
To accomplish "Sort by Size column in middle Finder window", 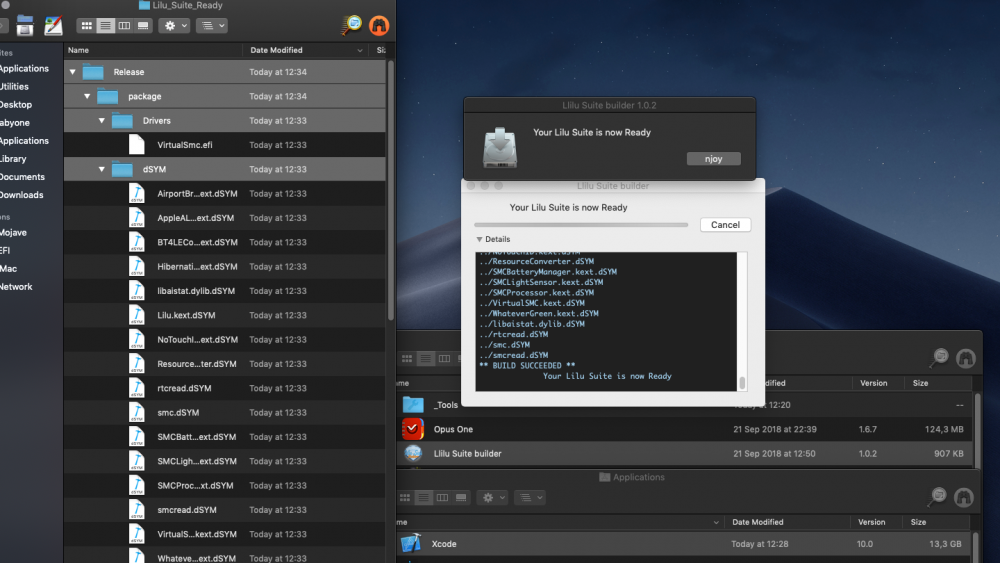I will [x=920, y=383].
